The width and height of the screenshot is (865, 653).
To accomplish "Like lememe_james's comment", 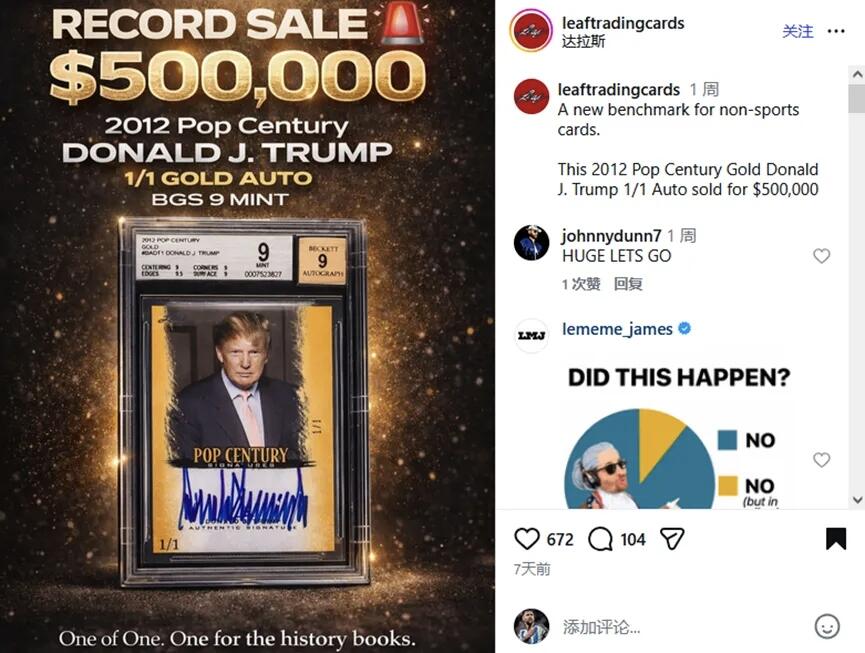I will pos(821,460).
